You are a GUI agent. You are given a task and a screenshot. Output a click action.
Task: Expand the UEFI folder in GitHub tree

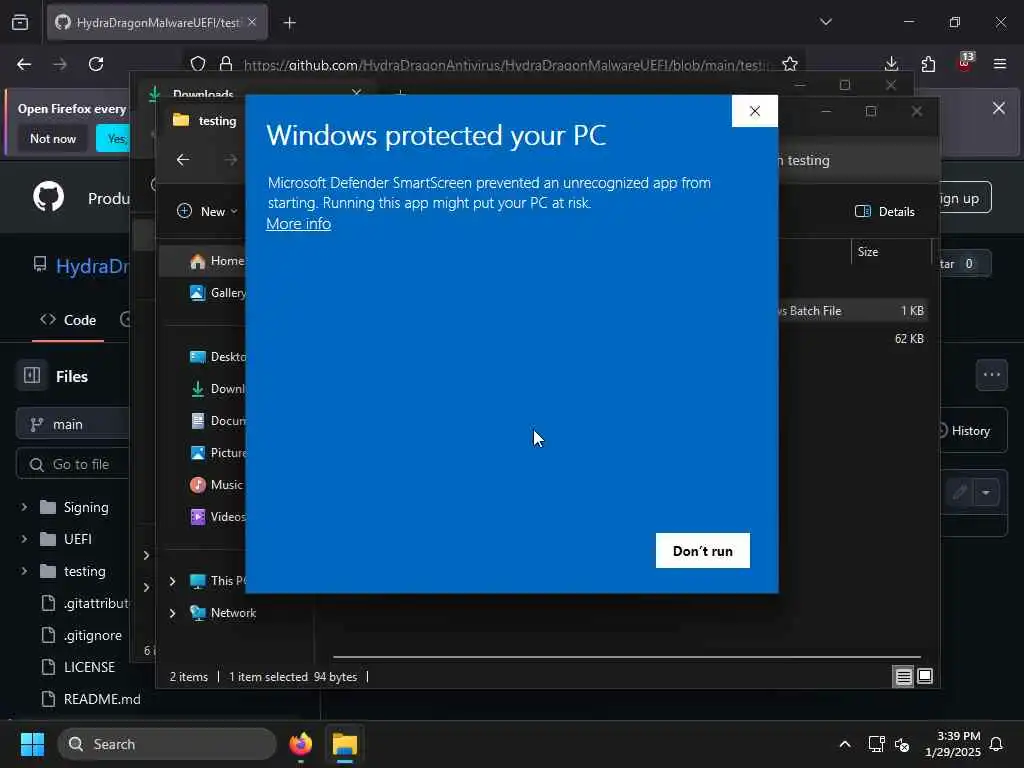24,539
